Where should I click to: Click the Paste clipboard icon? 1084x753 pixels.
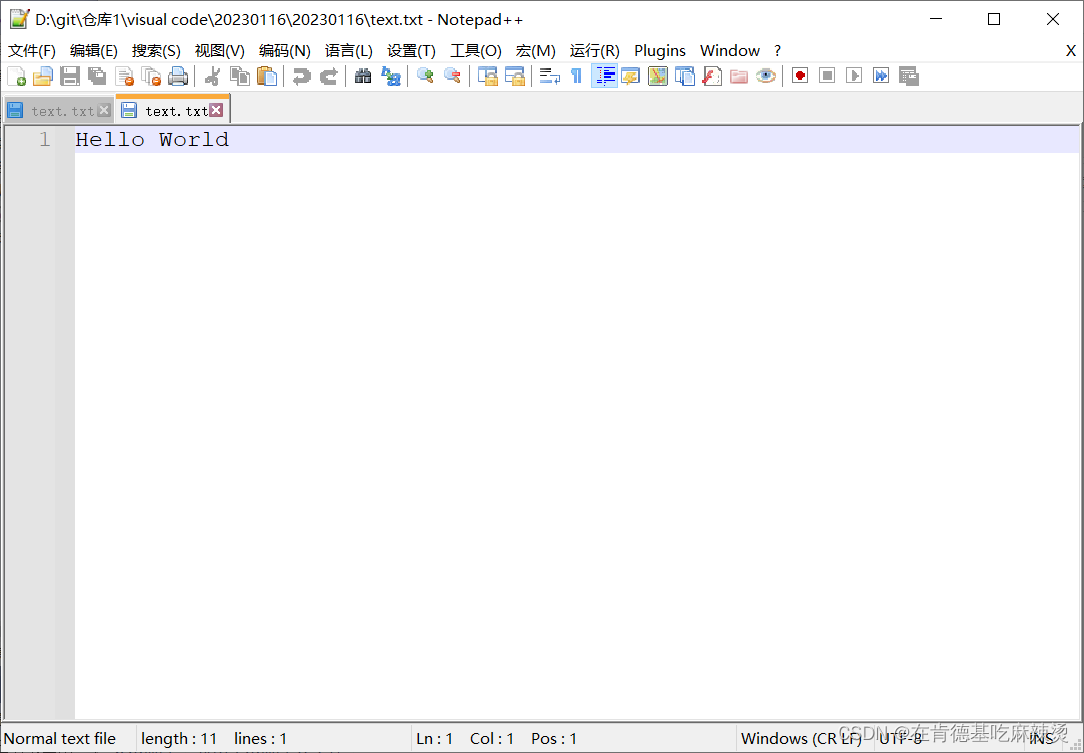point(267,75)
